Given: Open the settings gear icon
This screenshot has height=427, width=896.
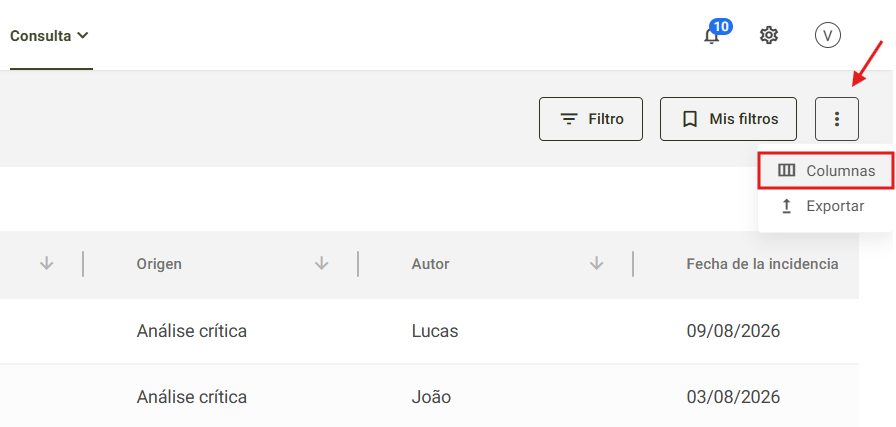Looking at the screenshot, I should [x=769, y=35].
